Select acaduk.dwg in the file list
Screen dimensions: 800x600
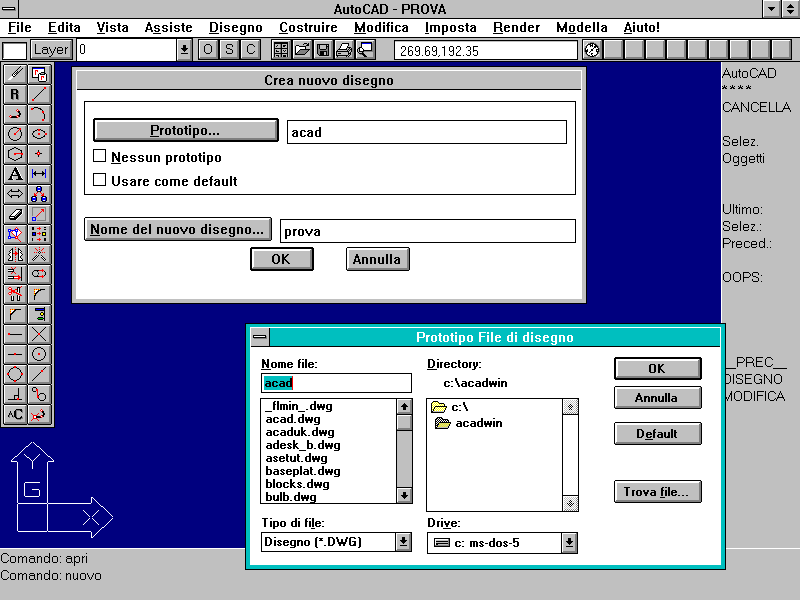[x=300, y=432]
